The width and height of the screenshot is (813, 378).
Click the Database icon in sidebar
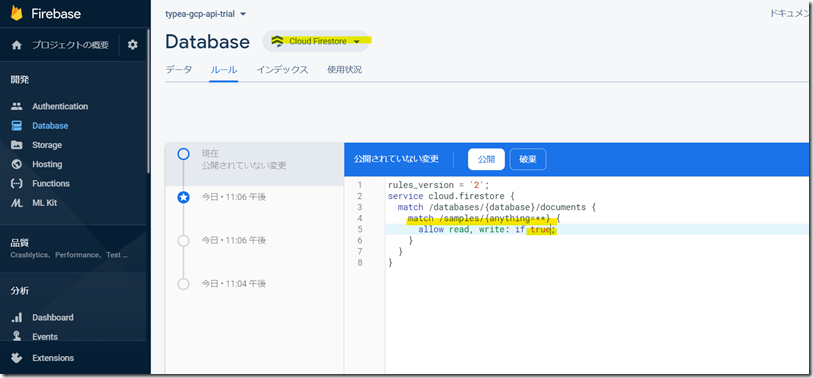pyautogui.click(x=17, y=125)
